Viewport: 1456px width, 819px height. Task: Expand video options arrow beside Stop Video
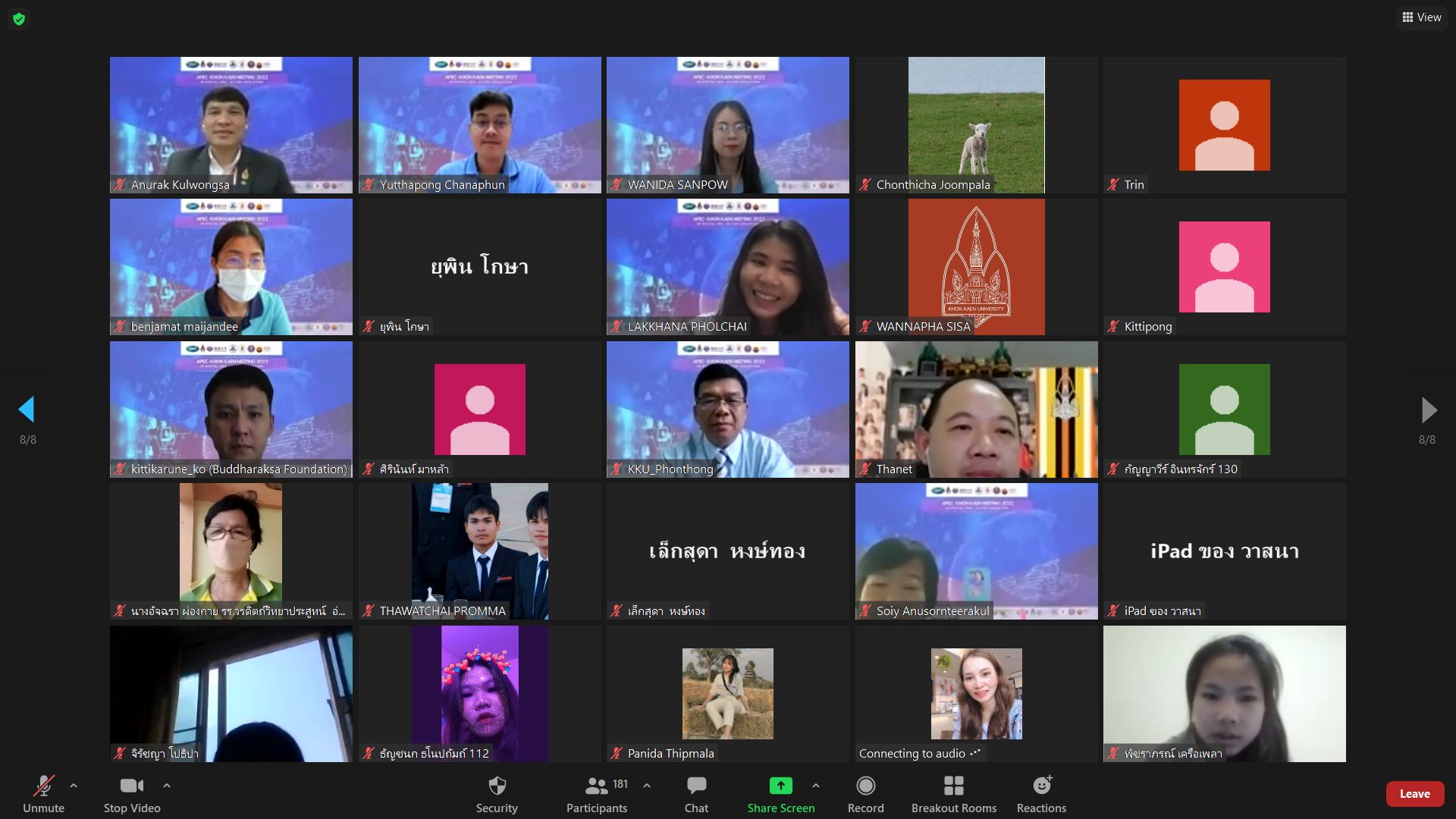(167, 786)
